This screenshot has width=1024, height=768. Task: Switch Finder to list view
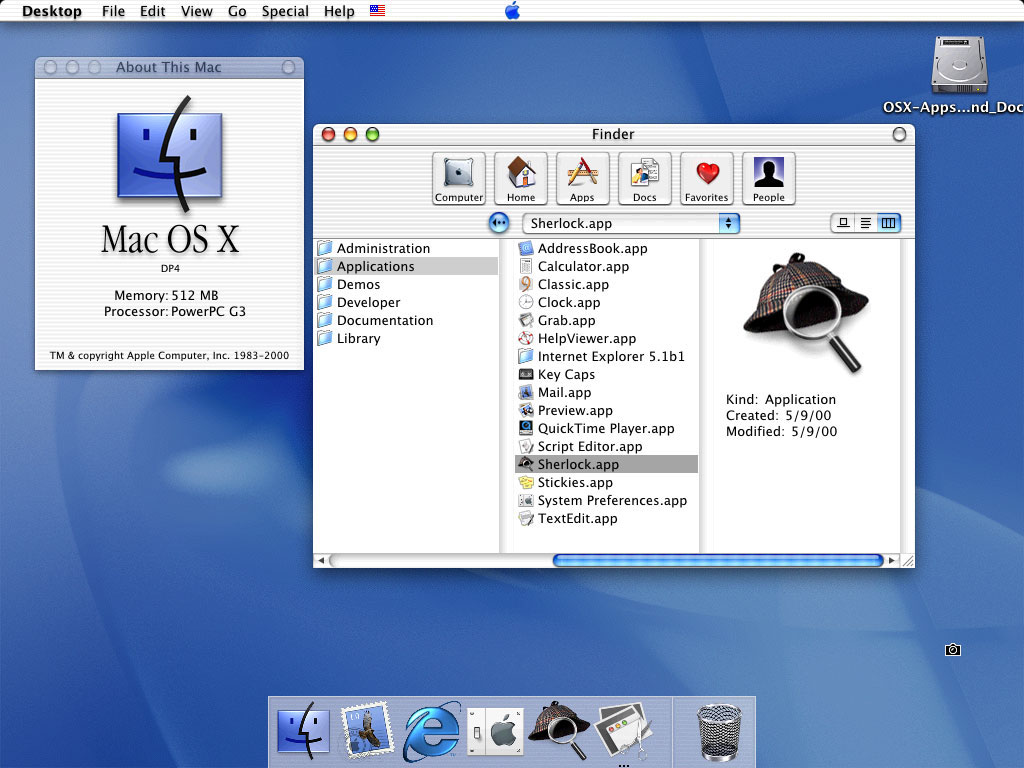coord(865,223)
